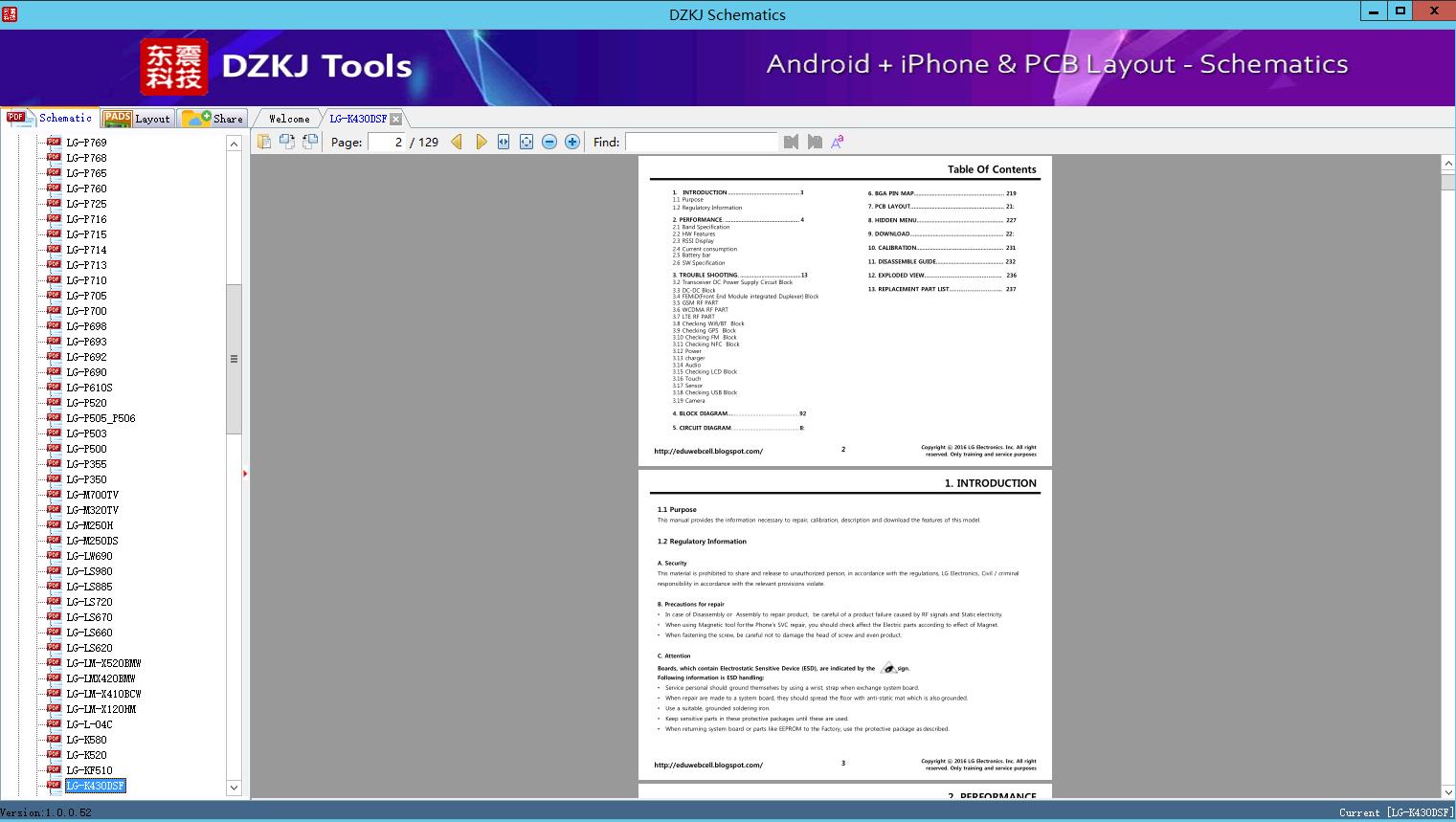Choose LG-P714 from model list

pos(86,250)
